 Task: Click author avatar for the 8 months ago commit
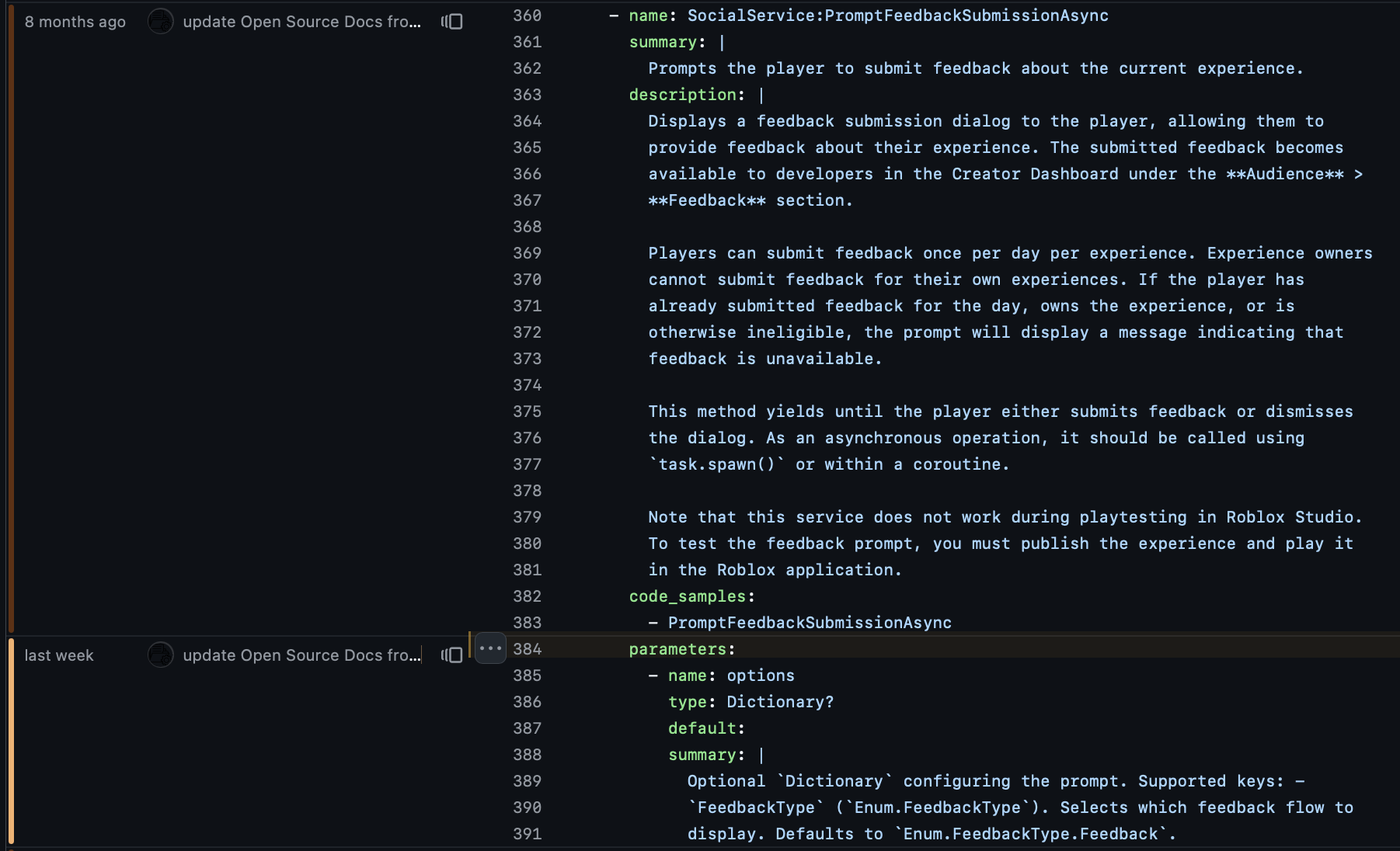[161, 22]
